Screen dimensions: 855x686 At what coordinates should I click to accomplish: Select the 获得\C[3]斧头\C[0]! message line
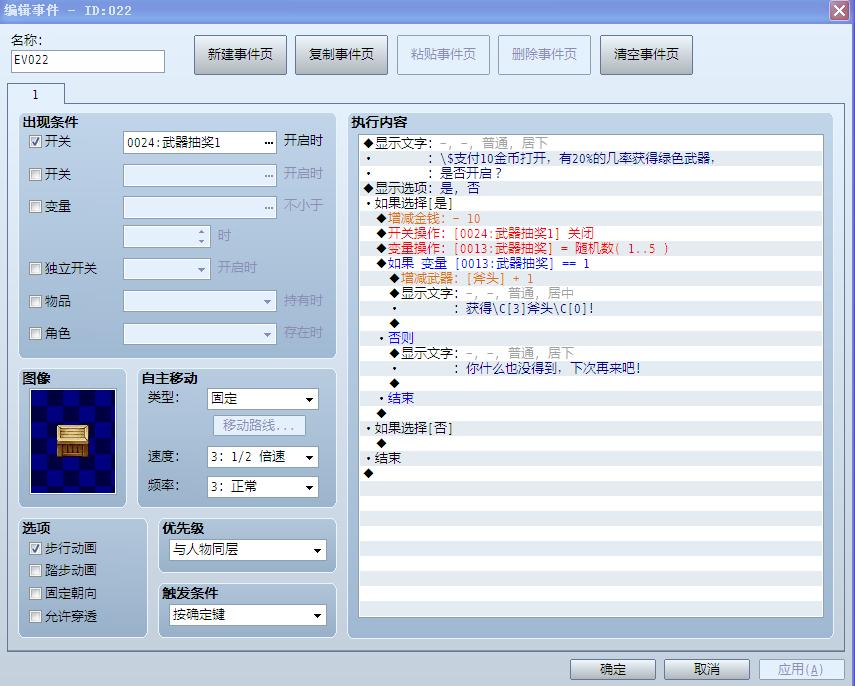(x=591, y=309)
